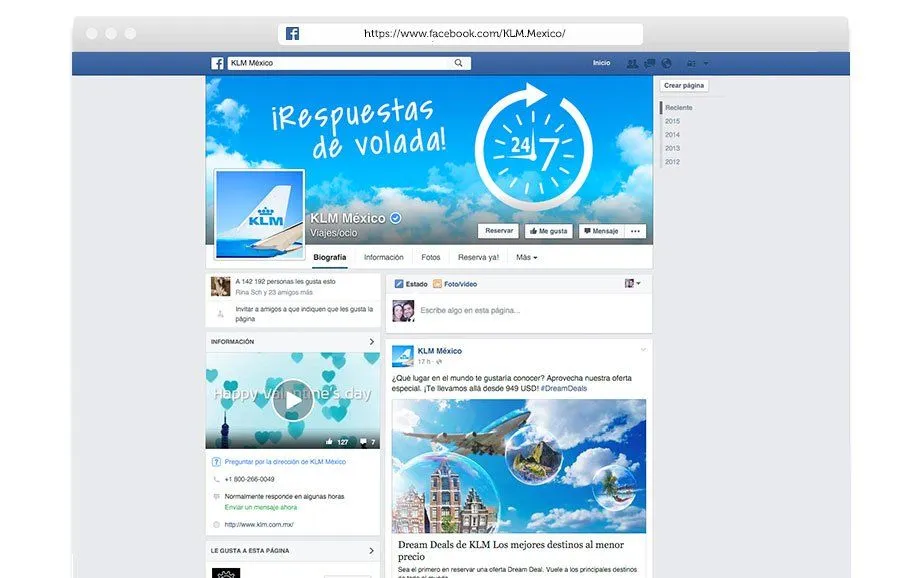Click the search magnifier icon
Image resolution: width=924 pixels, height=578 pixels.
(458, 63)
